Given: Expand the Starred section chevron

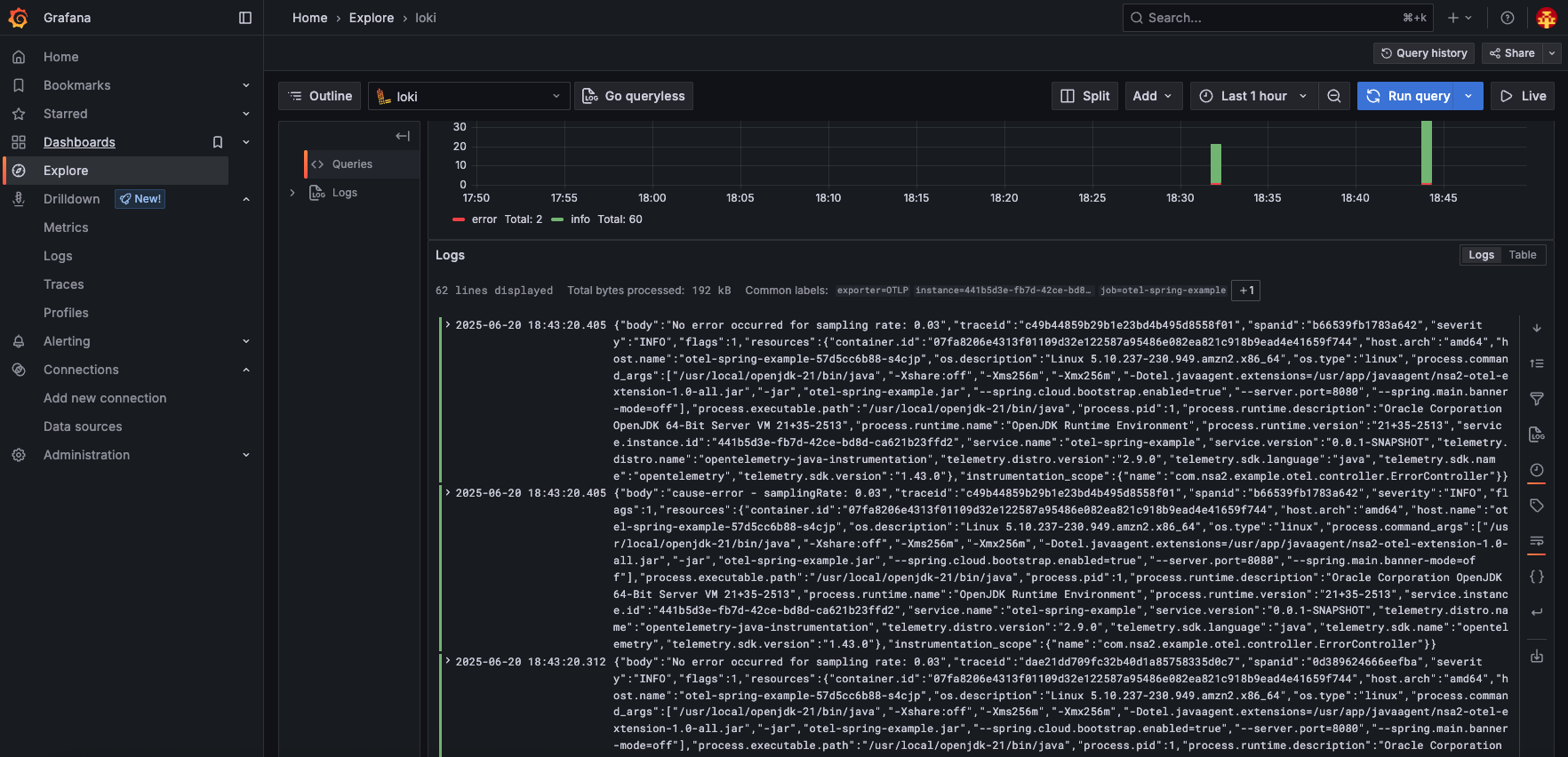Looking at the screenshot, I should click(x=246, y=114).
